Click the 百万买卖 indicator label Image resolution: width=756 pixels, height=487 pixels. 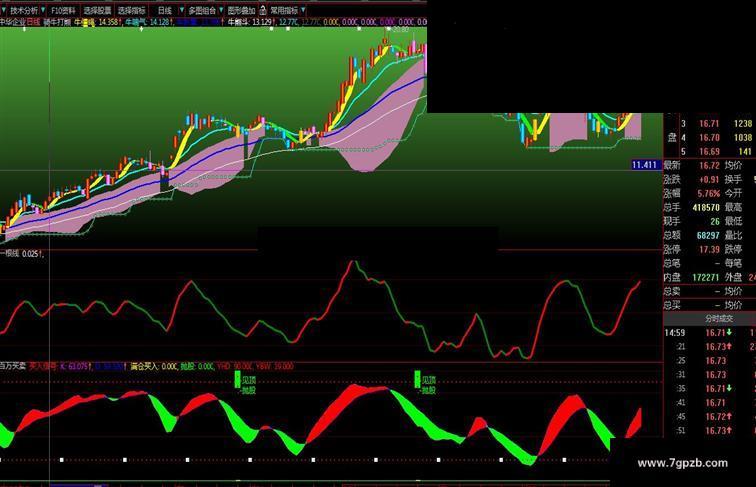click(13, 366)
